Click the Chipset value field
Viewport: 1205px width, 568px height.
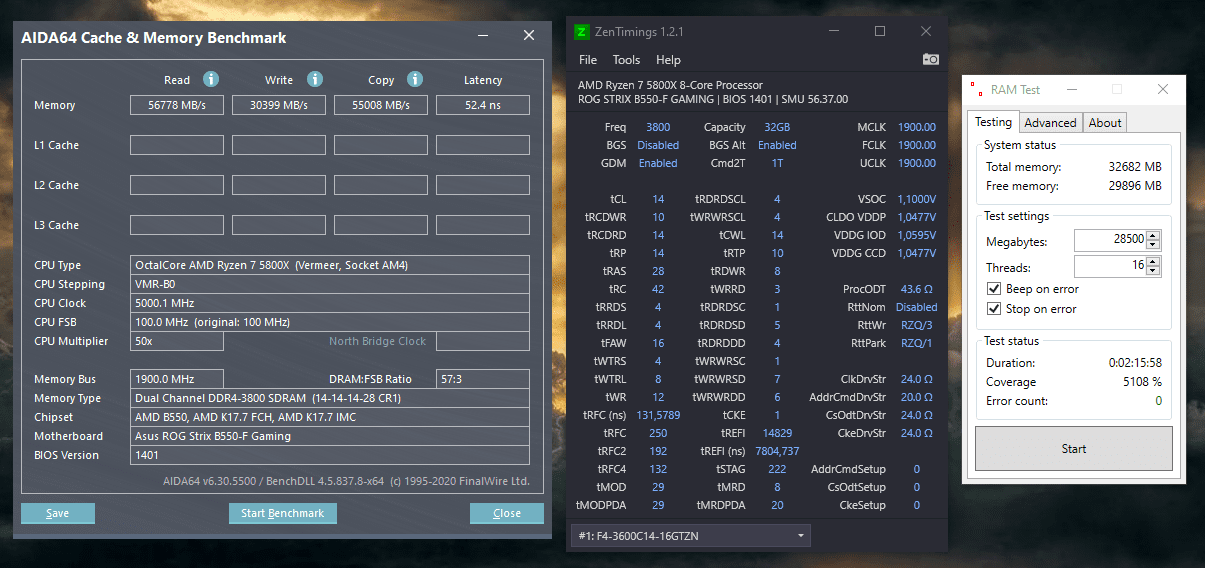[330, 417]
